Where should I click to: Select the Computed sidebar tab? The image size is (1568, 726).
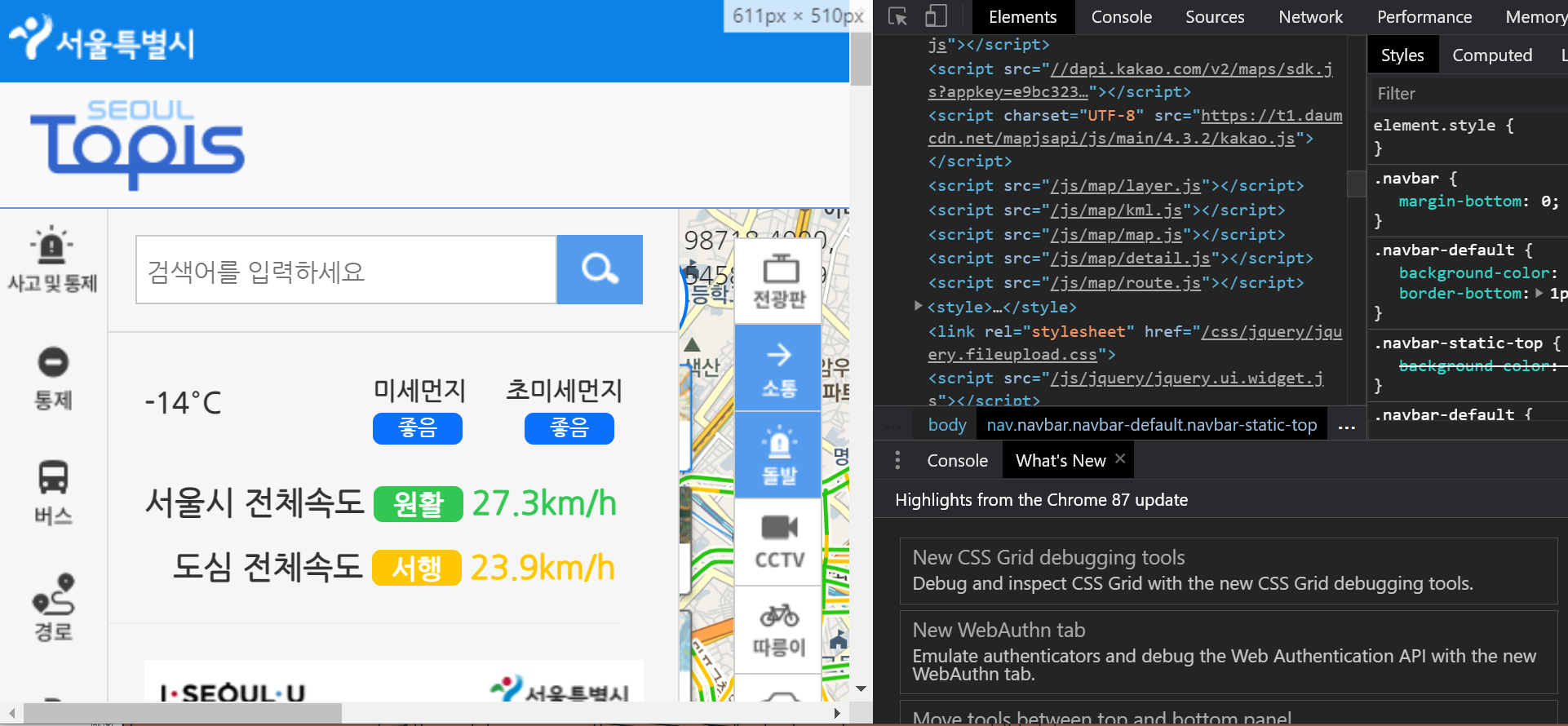tap(1492, 55)
